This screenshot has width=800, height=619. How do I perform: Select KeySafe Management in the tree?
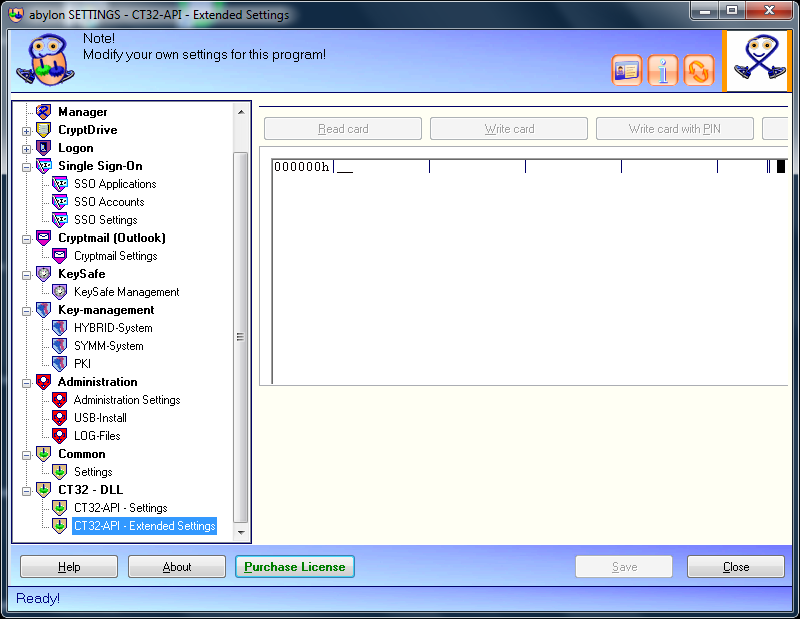point(127,292)
